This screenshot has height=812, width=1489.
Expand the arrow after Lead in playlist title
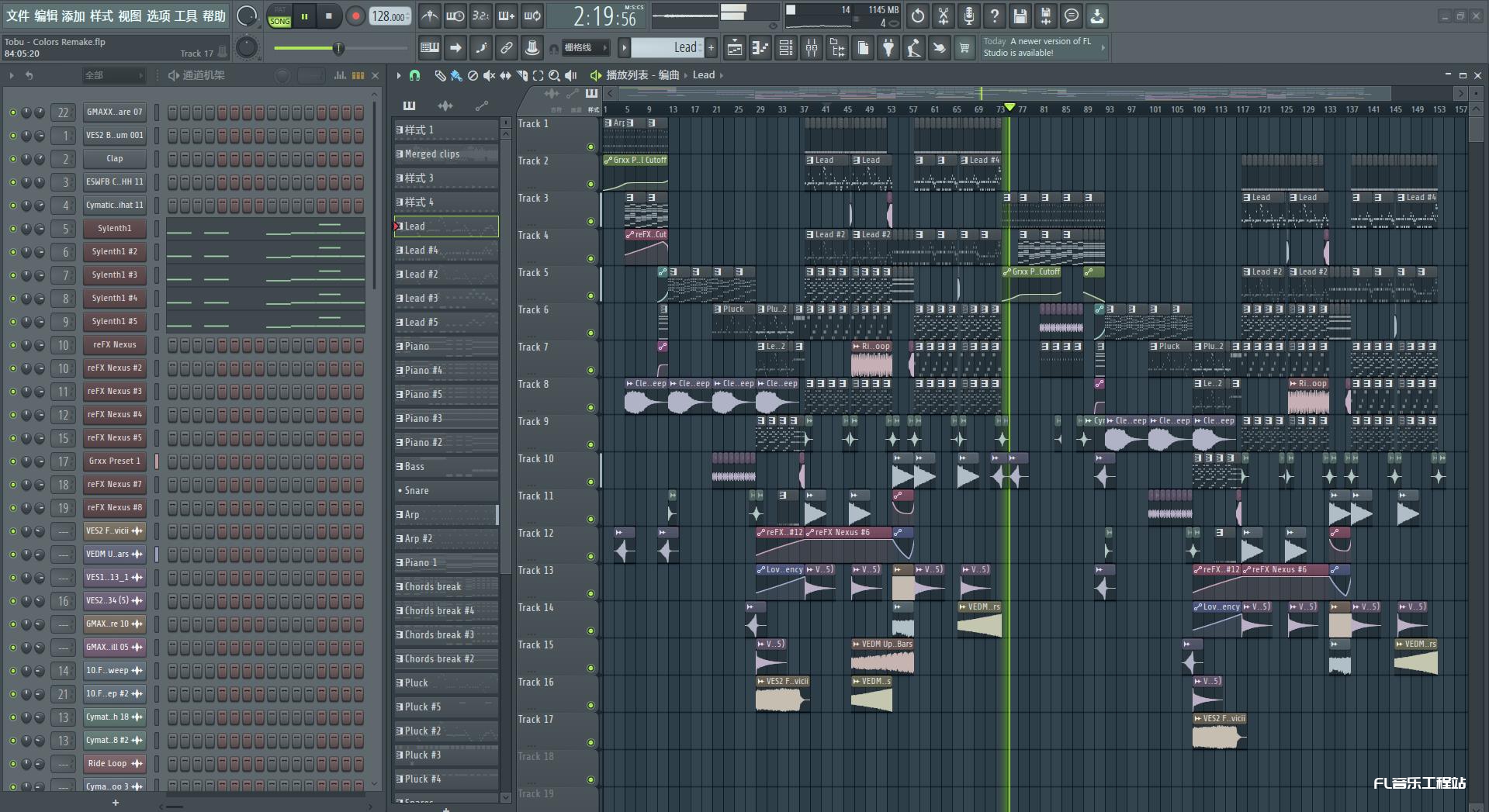pos(722,75)
